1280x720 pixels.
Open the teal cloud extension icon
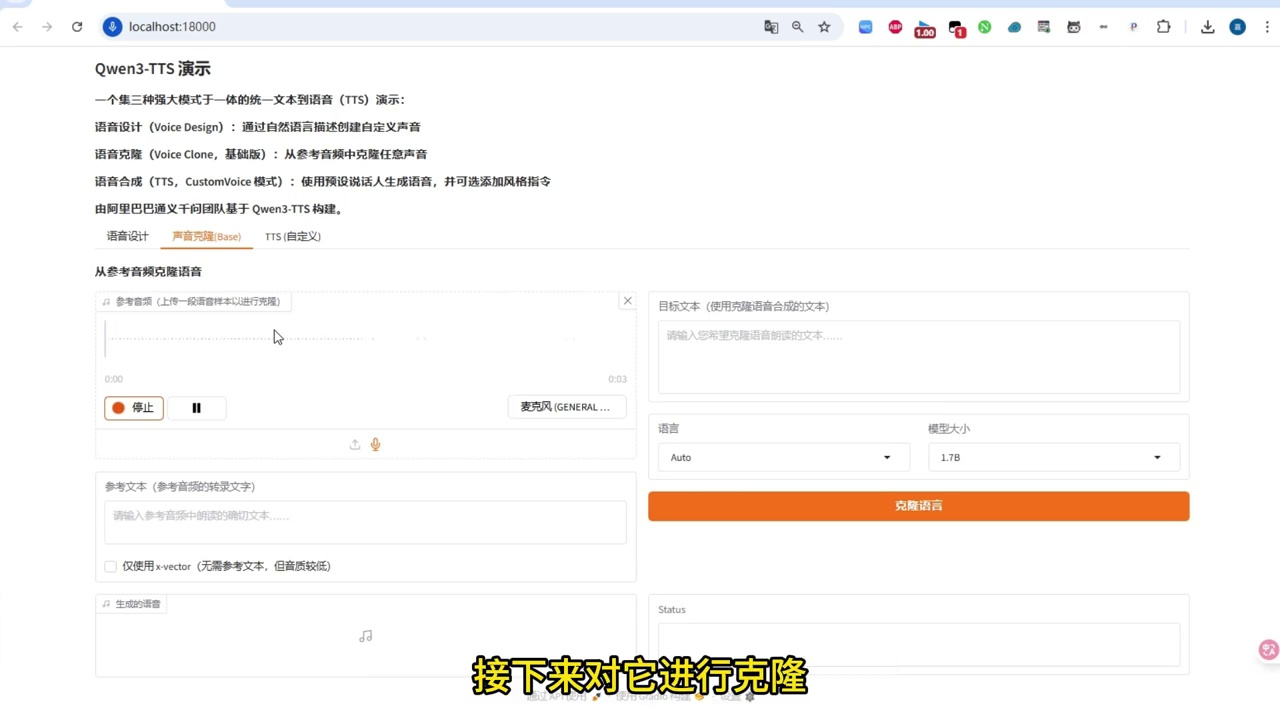(1014, 27)
